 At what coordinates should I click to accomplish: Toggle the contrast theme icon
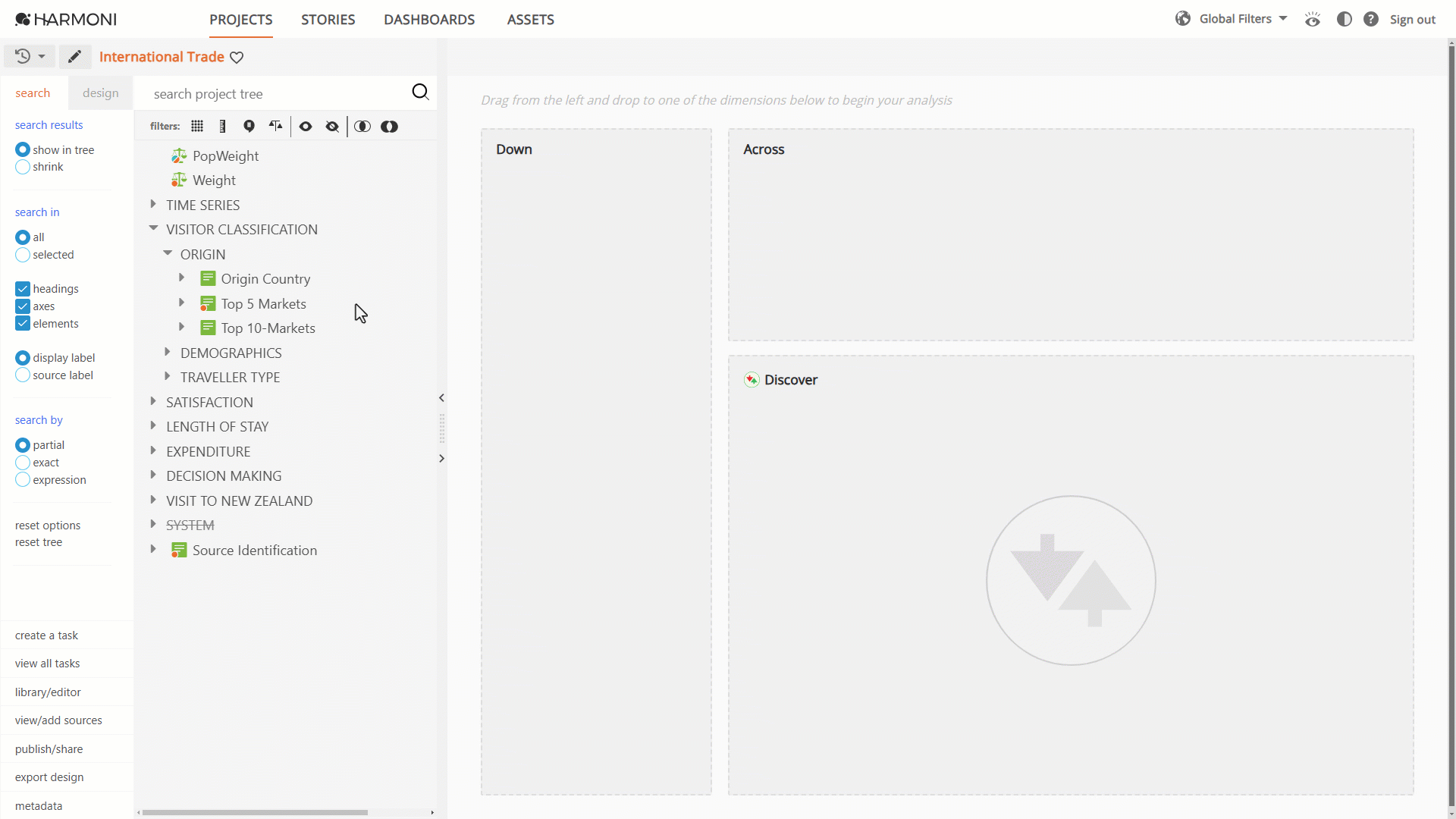(1345, 19)
